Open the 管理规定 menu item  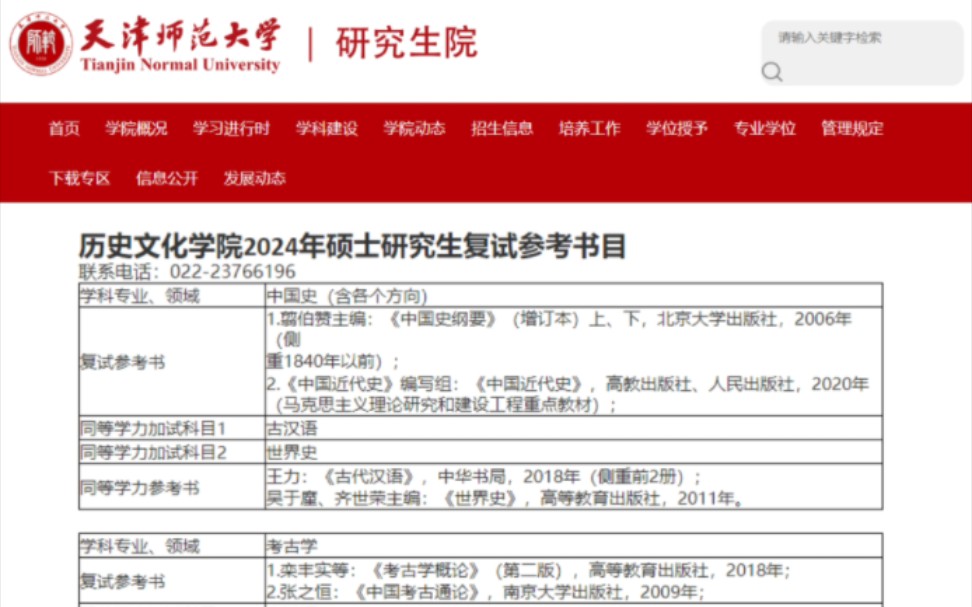852,128
